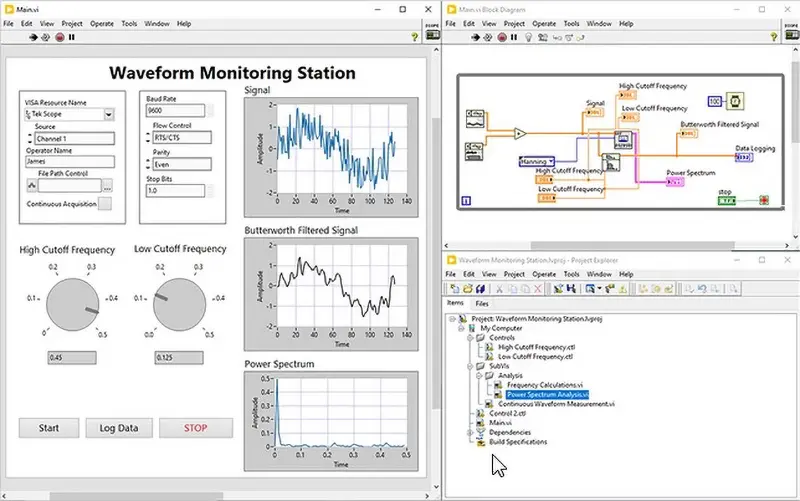This screenshot has width=800, height=501.
Task: Click the Operator Name input field
Action: coord(68,162)
